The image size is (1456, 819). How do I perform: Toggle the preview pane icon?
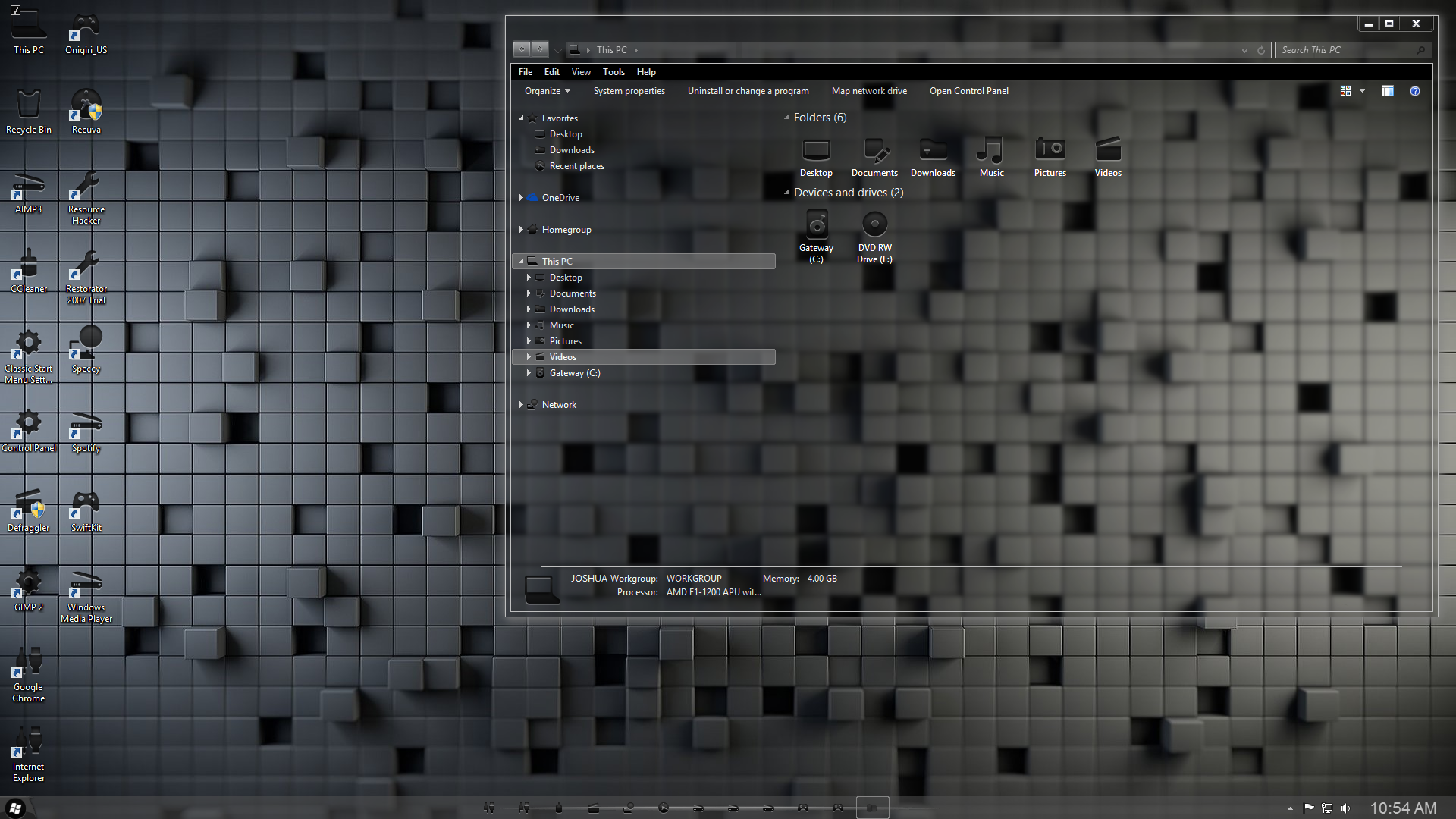[x=1387, y=91]
